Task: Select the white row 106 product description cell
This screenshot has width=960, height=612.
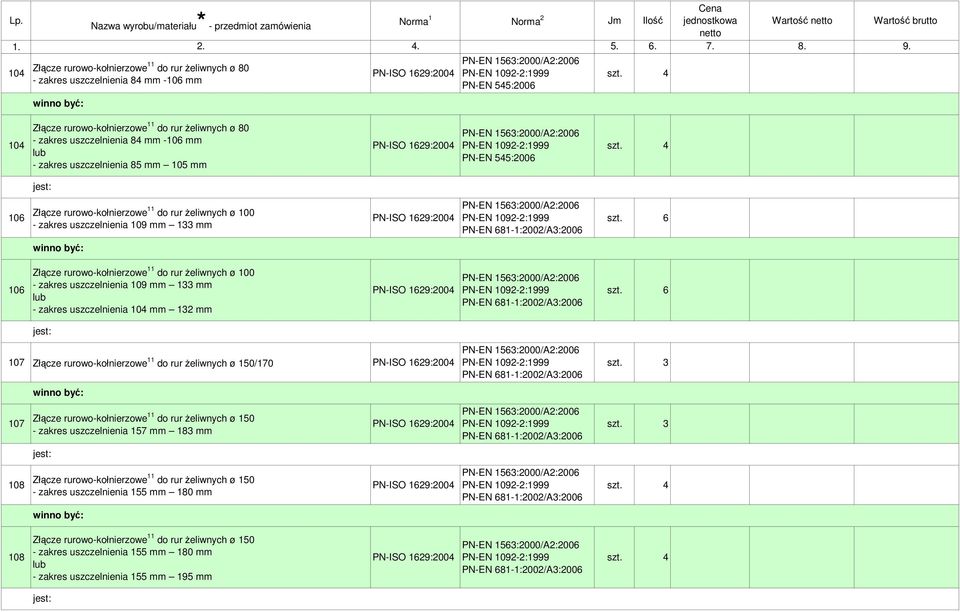Action: tap(200, 218)
